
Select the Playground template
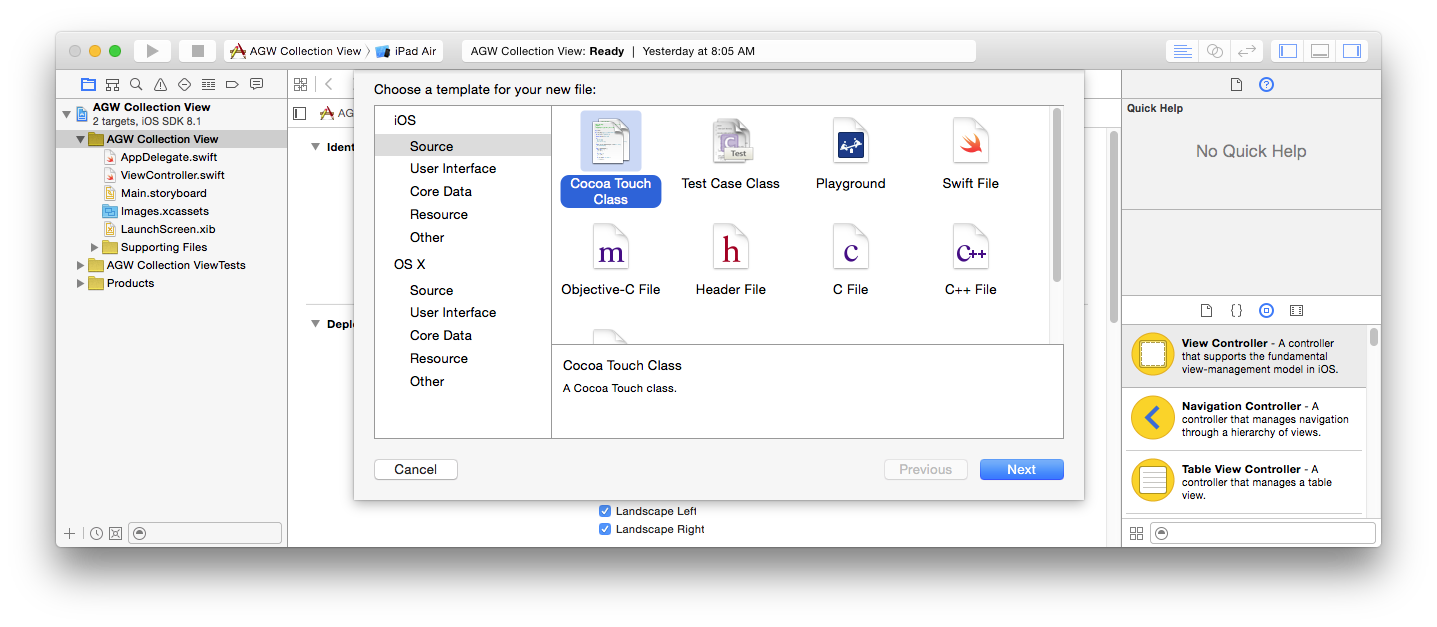pos(850,153)
